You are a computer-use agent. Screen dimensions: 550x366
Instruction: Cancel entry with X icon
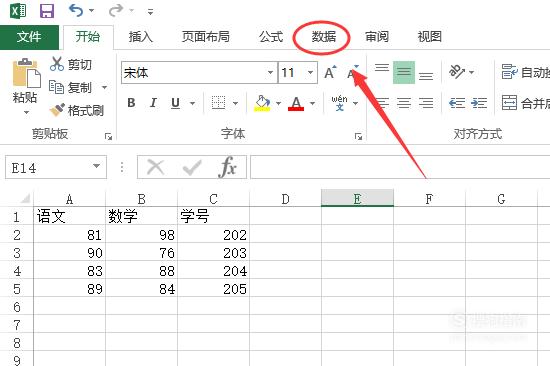point(156,167)
